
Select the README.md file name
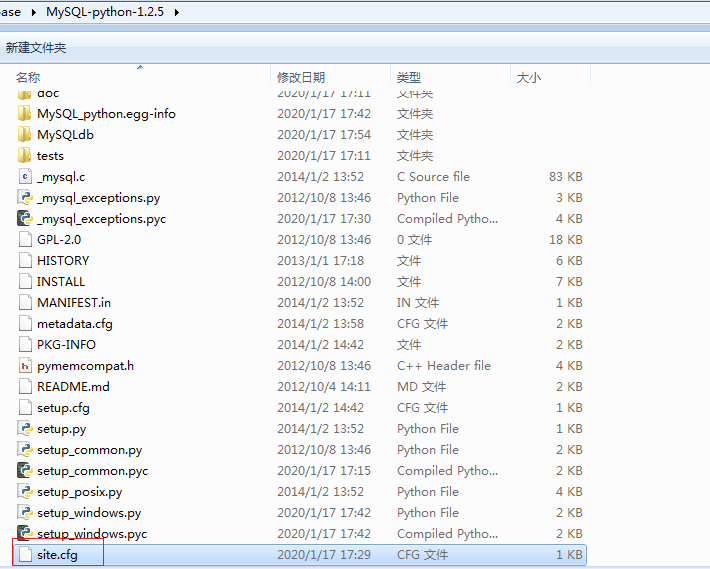(x=73, y=387)
